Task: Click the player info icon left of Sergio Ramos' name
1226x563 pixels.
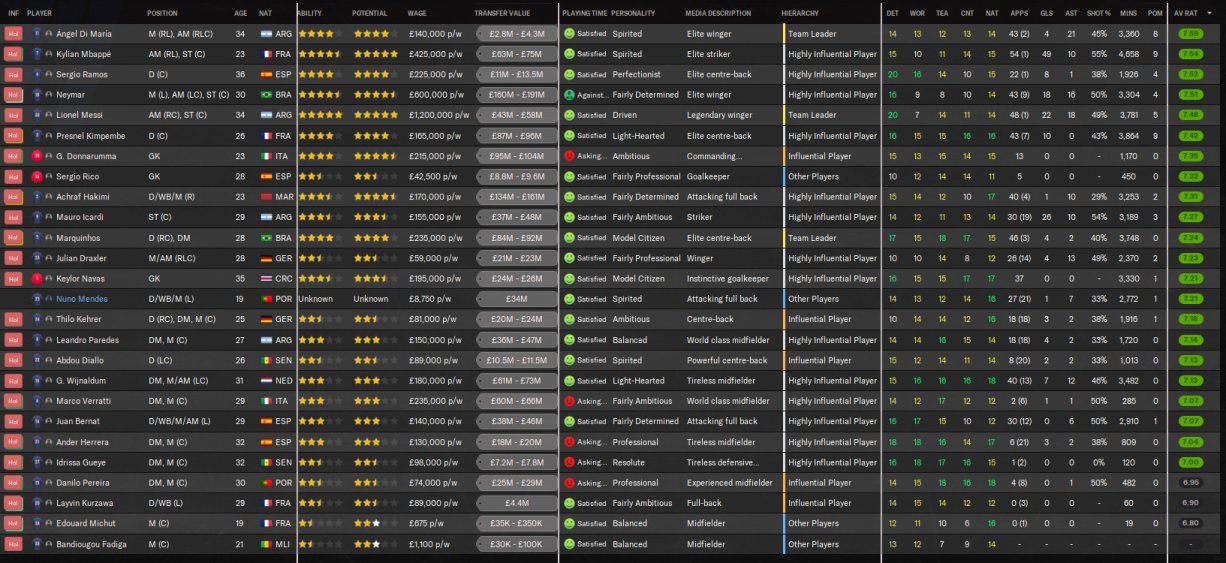Action: coord(48,74)
